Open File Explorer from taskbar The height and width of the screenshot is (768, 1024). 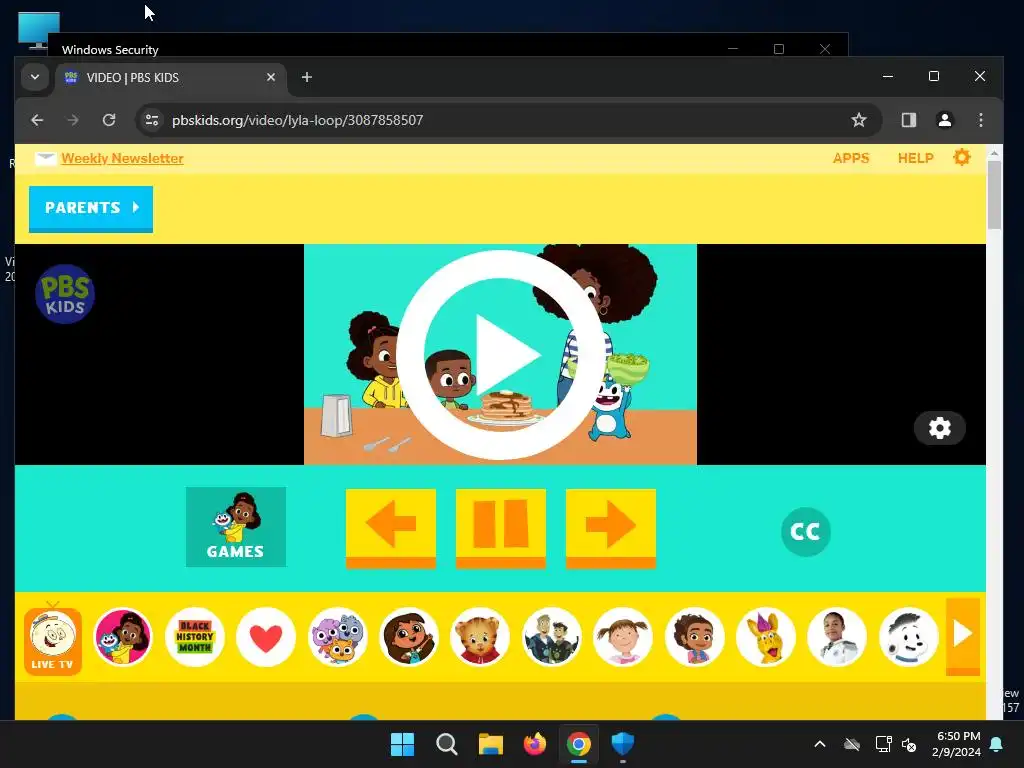[490, 744]
